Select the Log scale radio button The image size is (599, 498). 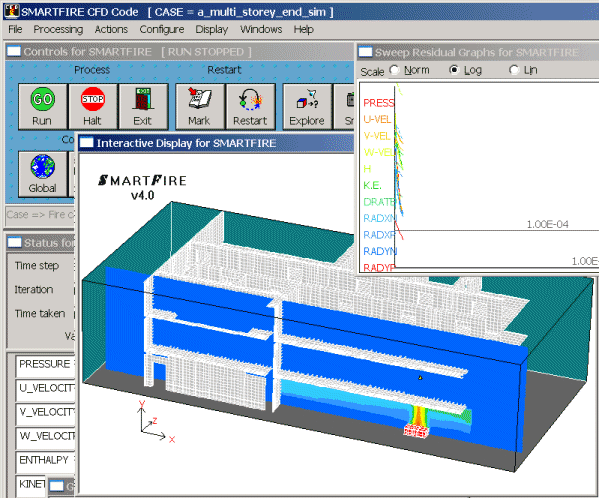point(454,70)
